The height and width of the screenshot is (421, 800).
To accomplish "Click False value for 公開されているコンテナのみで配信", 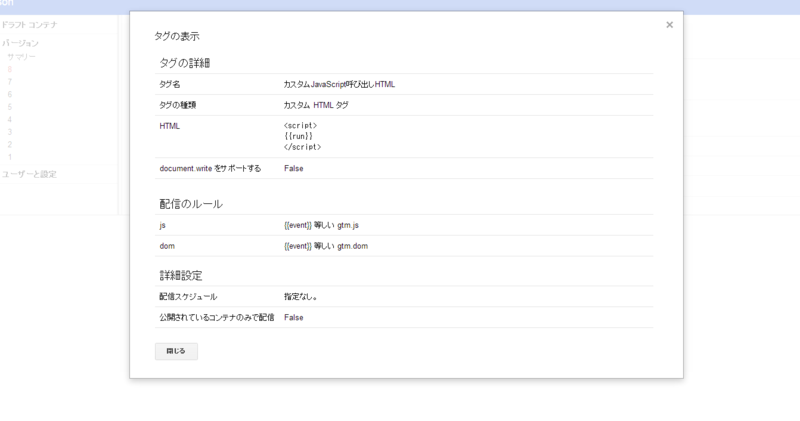I will [x=294, y=317].
